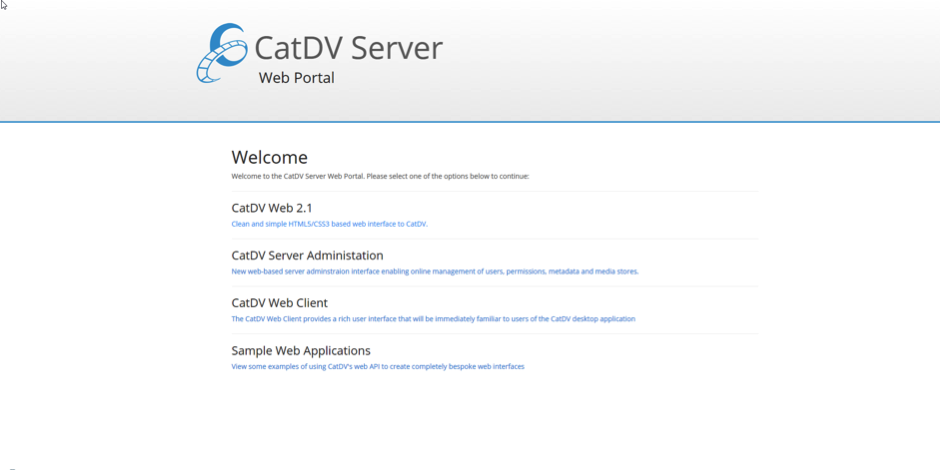Open the CatDV Web Client heading

(x=279, y=303)
